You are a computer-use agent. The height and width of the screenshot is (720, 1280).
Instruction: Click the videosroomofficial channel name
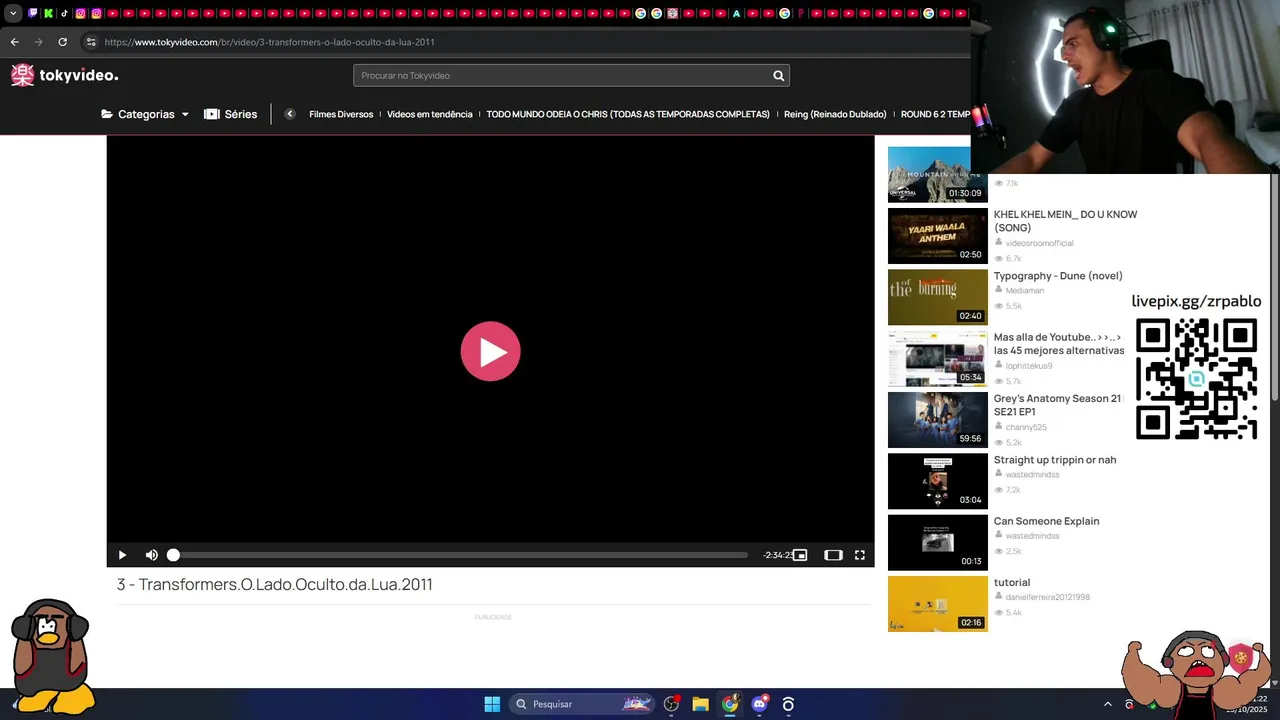point(1039,243)
